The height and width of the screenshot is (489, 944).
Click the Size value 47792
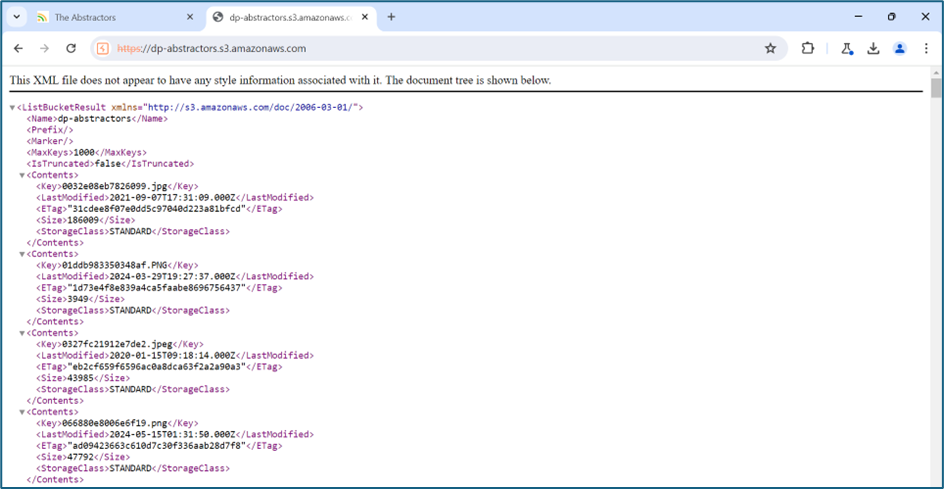tap(80, 456)
